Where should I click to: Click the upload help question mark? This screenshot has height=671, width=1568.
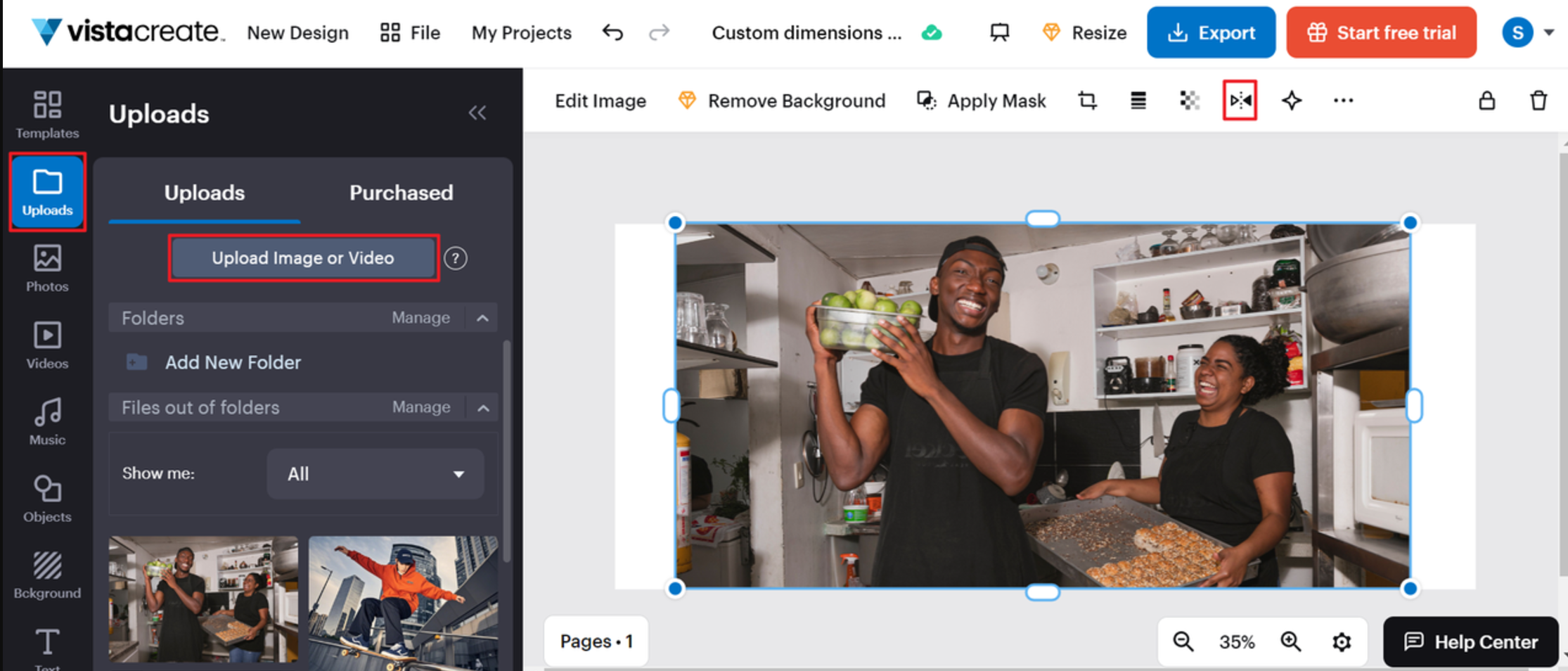tap(456, 258)
